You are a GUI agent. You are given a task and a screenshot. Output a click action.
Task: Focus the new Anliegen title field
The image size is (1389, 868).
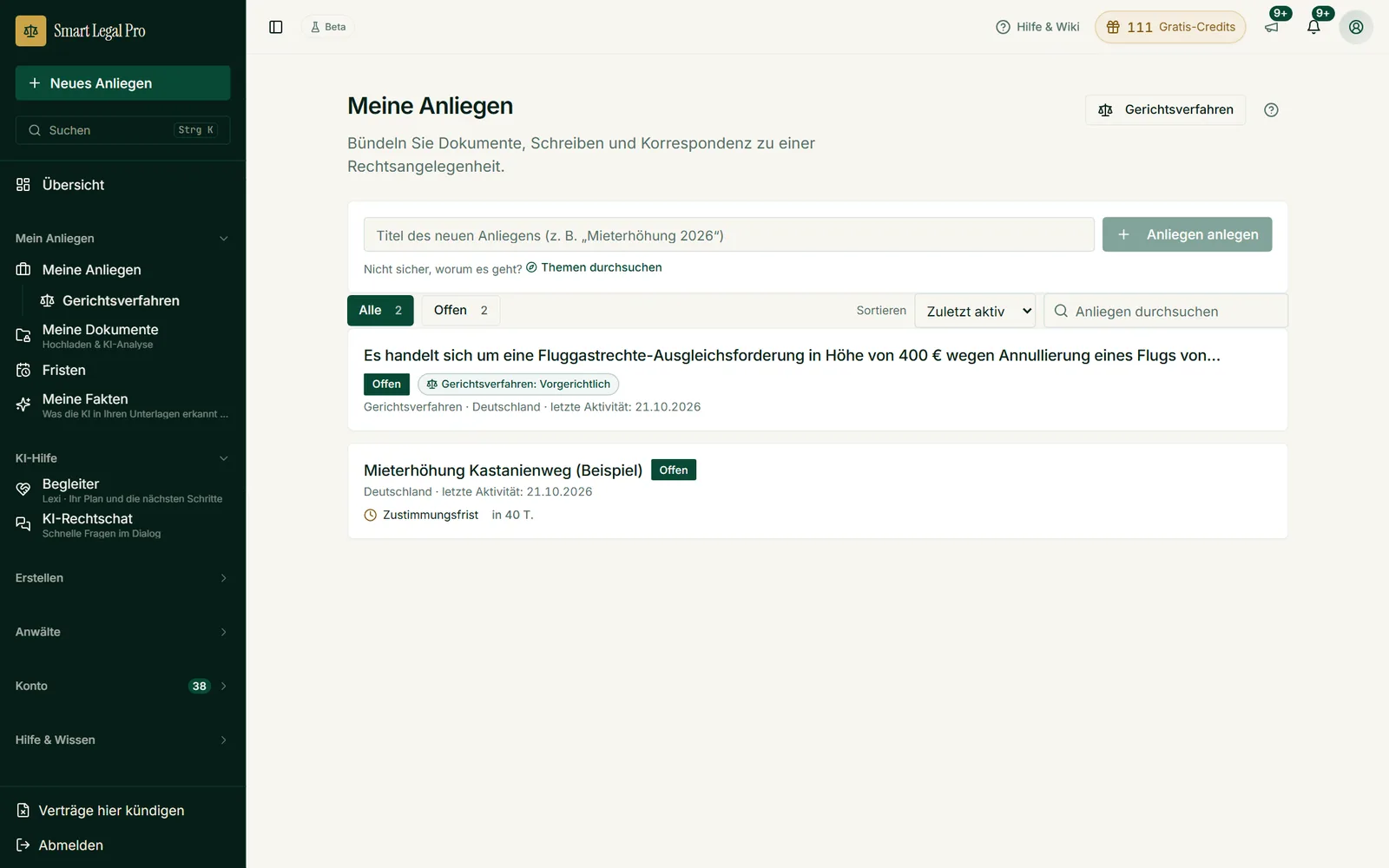[x=728, y=234]
